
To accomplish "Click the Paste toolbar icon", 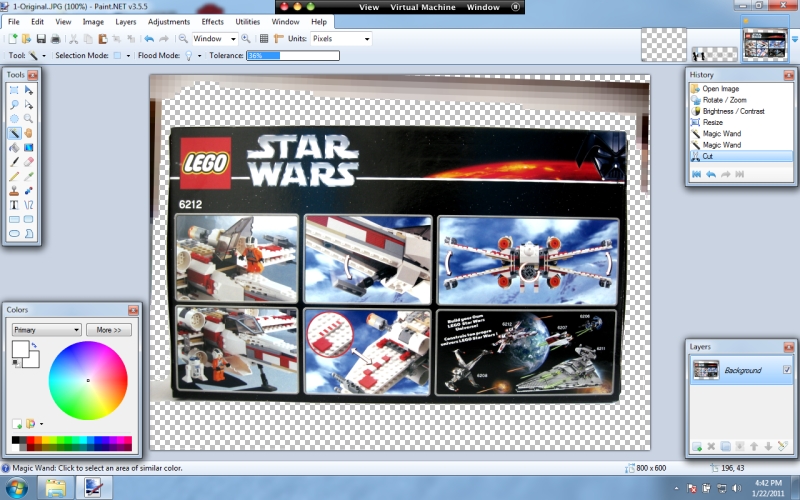I will 103,39.
